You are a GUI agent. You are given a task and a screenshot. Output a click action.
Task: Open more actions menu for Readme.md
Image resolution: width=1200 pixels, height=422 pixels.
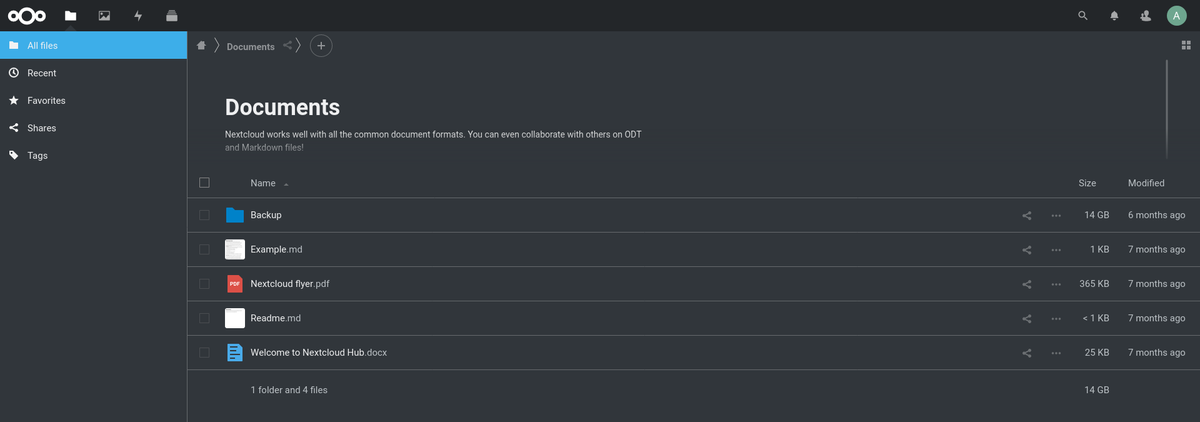pos(1056,318)
